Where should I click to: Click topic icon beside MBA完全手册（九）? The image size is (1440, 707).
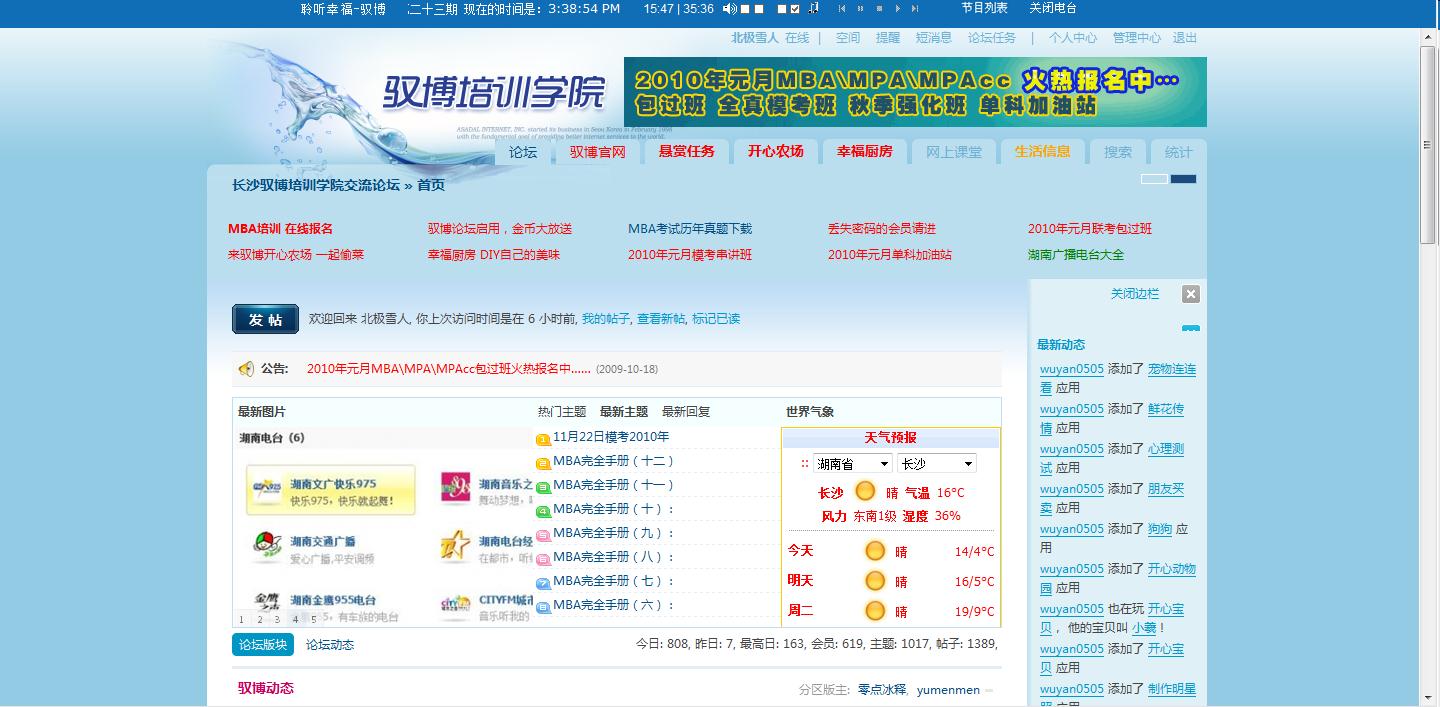click(x=543, y=535)
